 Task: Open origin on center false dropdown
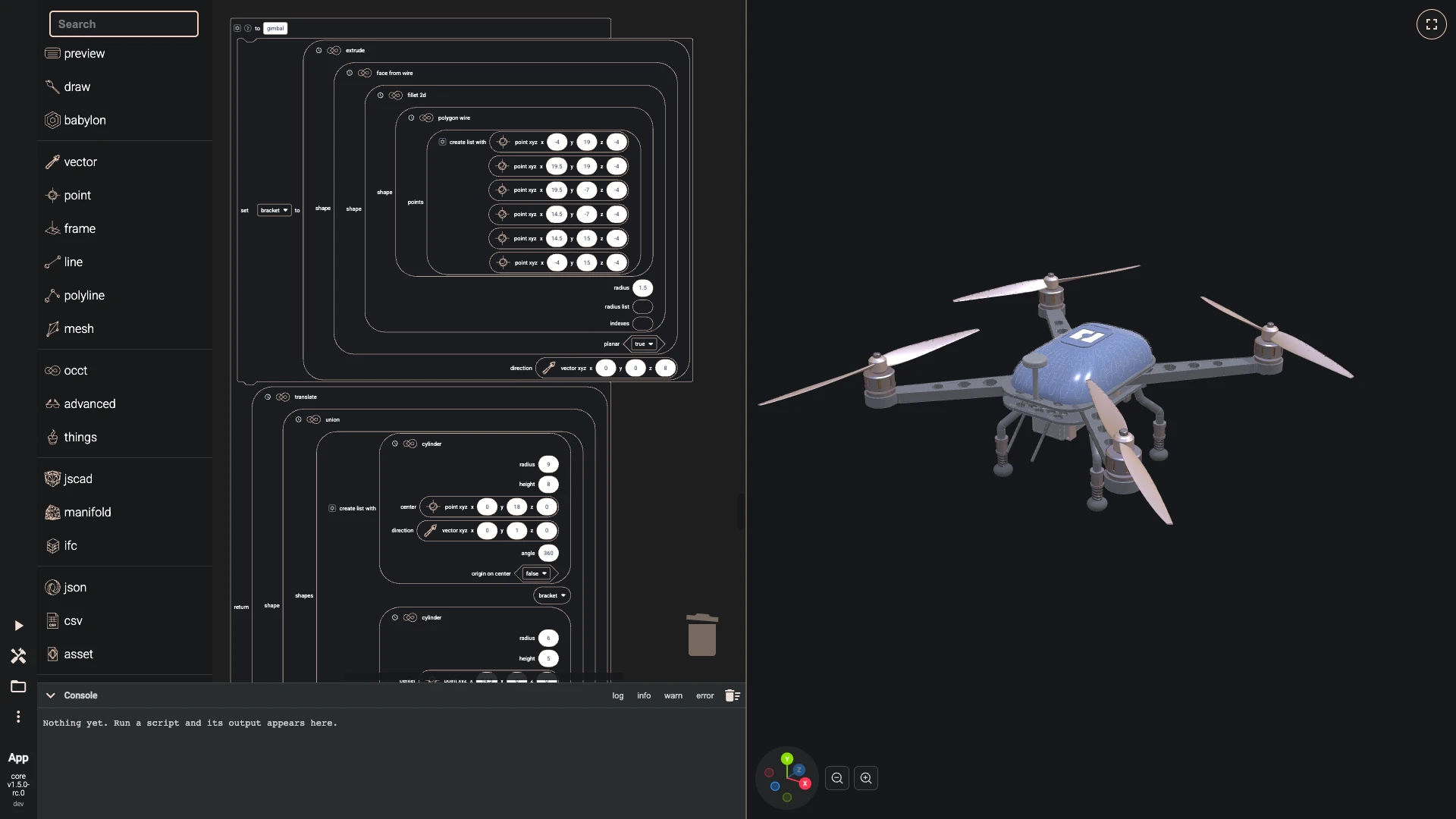(x=536, y=574)
